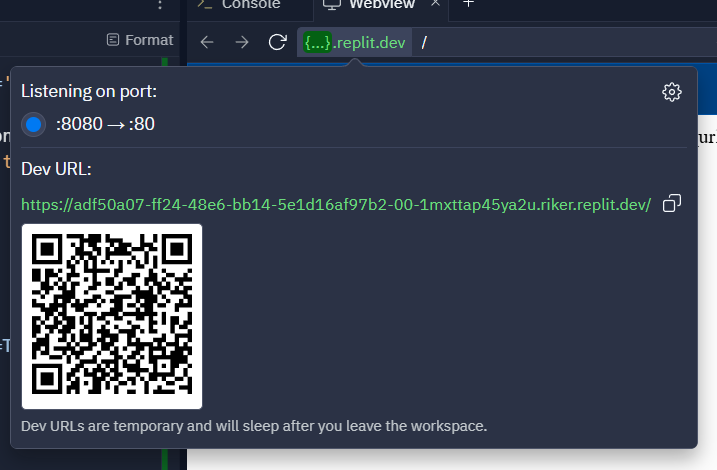
Task: Go forward in webview history
Action: (242, 43)
